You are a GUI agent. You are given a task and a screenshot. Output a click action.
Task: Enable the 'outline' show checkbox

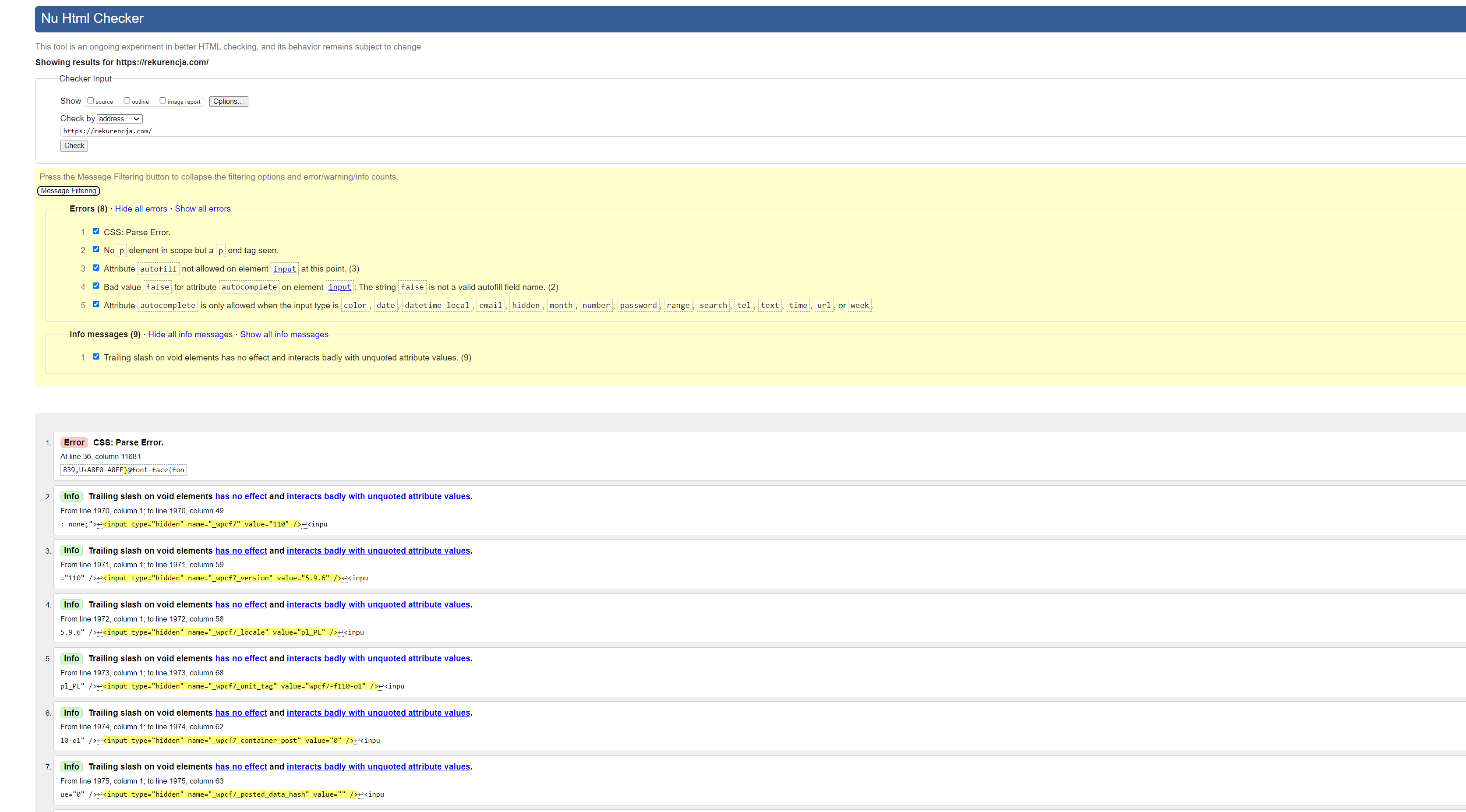(127, 101)
